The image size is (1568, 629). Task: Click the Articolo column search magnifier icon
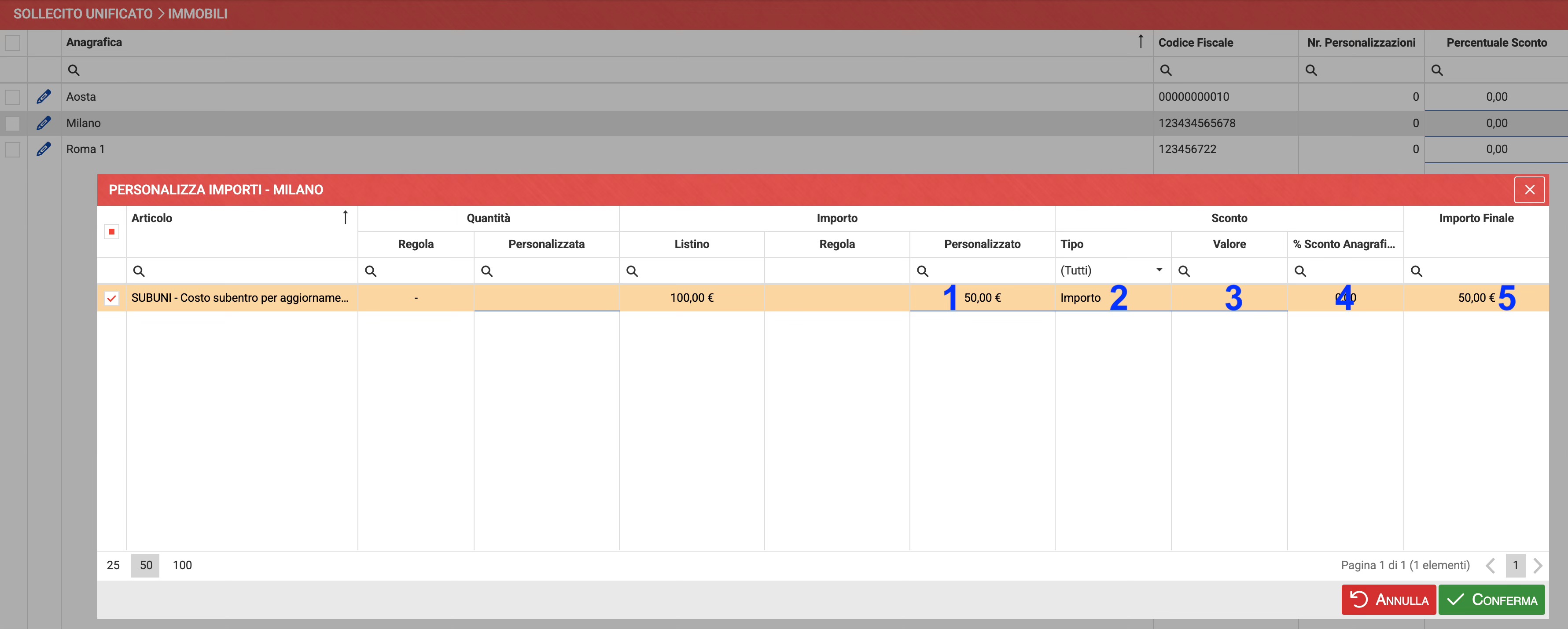[139, 271]
